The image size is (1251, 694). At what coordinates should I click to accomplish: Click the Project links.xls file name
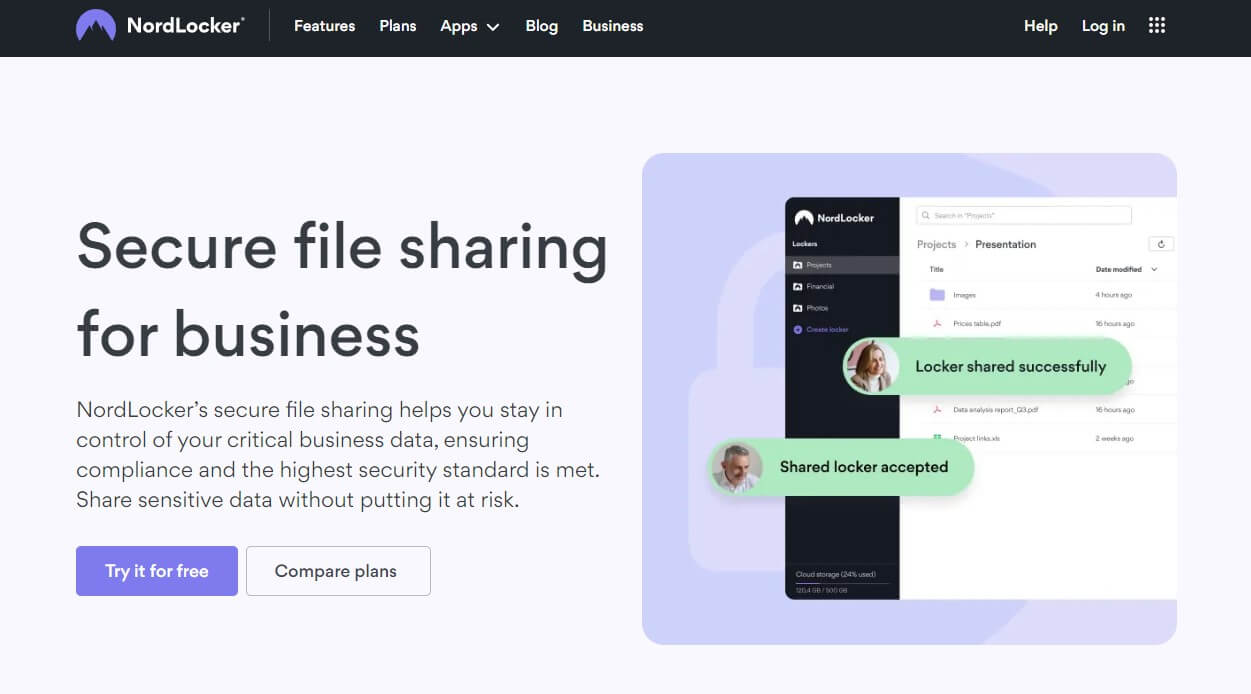[976, 438]
